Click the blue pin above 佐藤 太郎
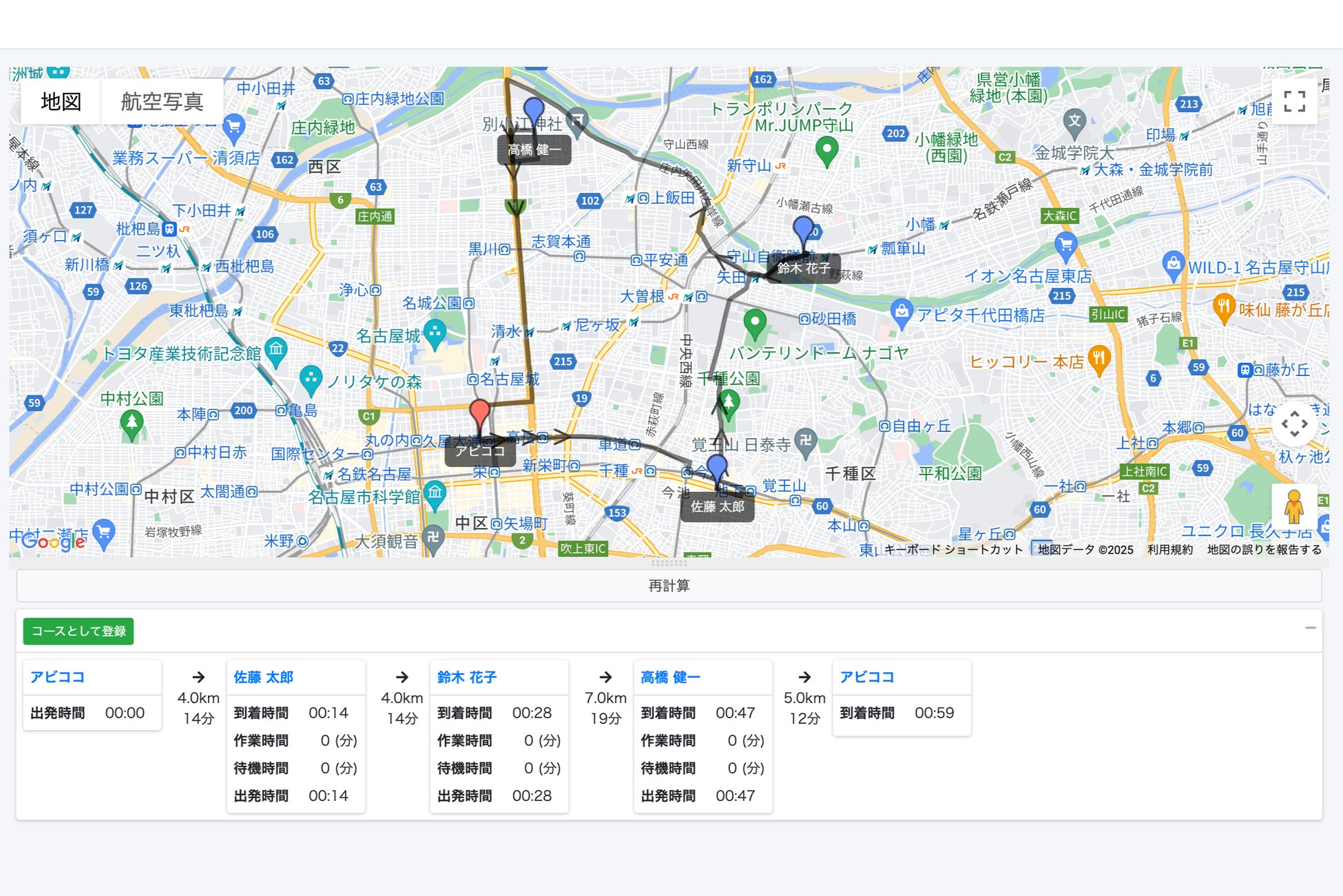 (x=717, y=467)
